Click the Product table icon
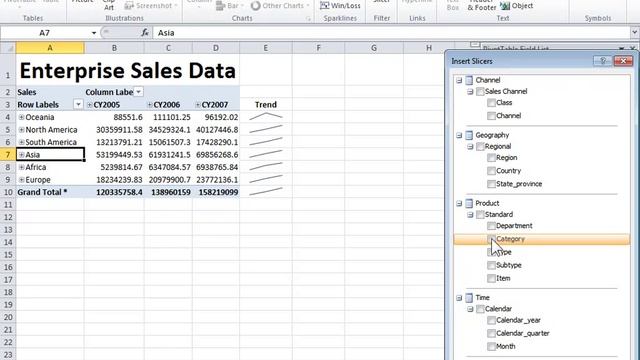 (x=469, y=203)
